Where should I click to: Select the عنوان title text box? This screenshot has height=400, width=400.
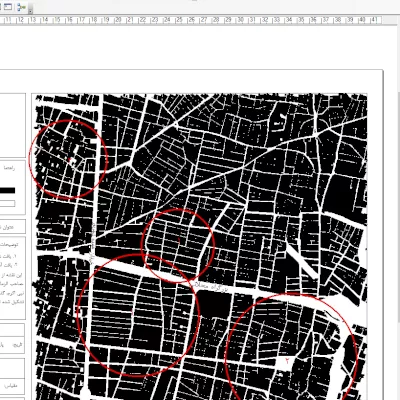[x=12, y=227]
